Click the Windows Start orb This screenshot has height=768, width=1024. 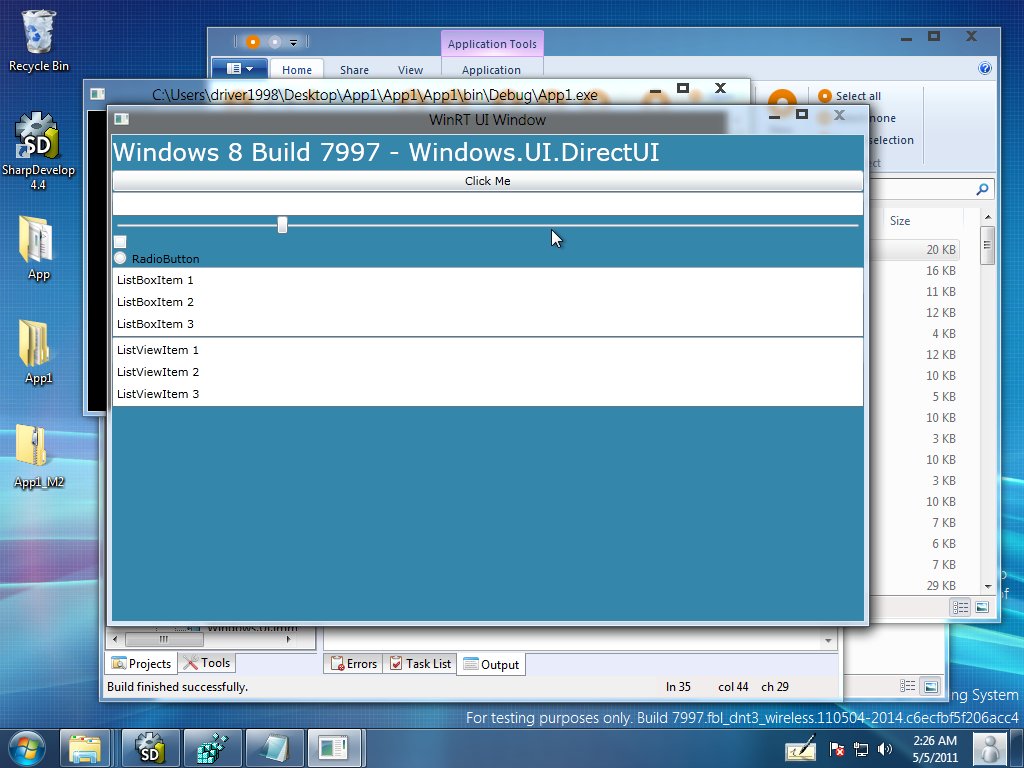[x=26, y=748]
